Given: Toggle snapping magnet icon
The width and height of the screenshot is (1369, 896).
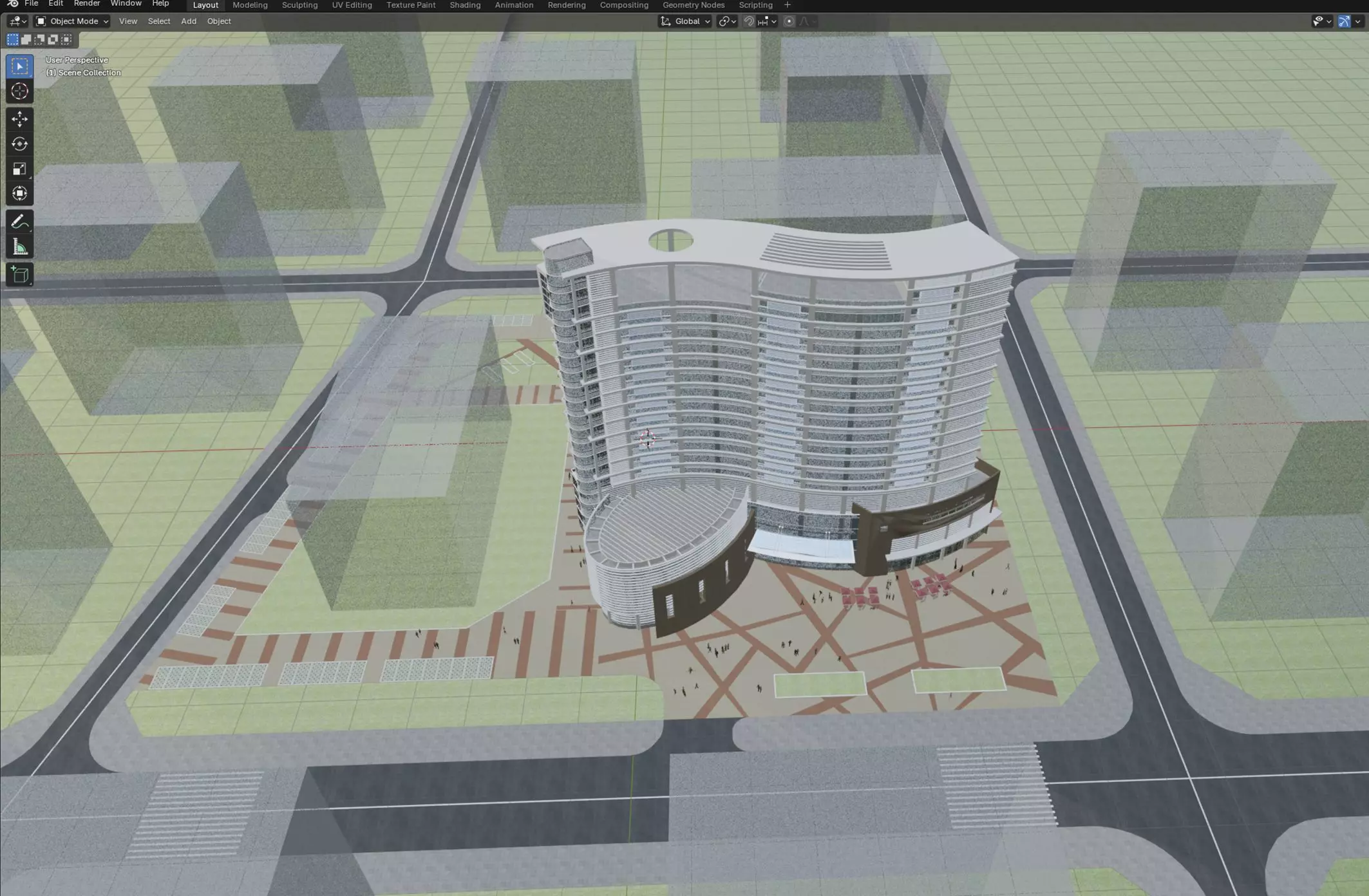Looking at the screenshot, I should pyautogui.click(x=749, y=21).
